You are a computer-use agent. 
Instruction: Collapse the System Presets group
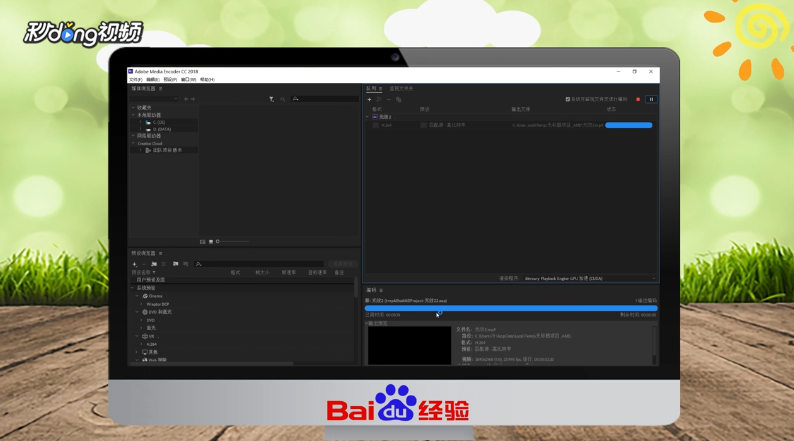coord(133,288)
